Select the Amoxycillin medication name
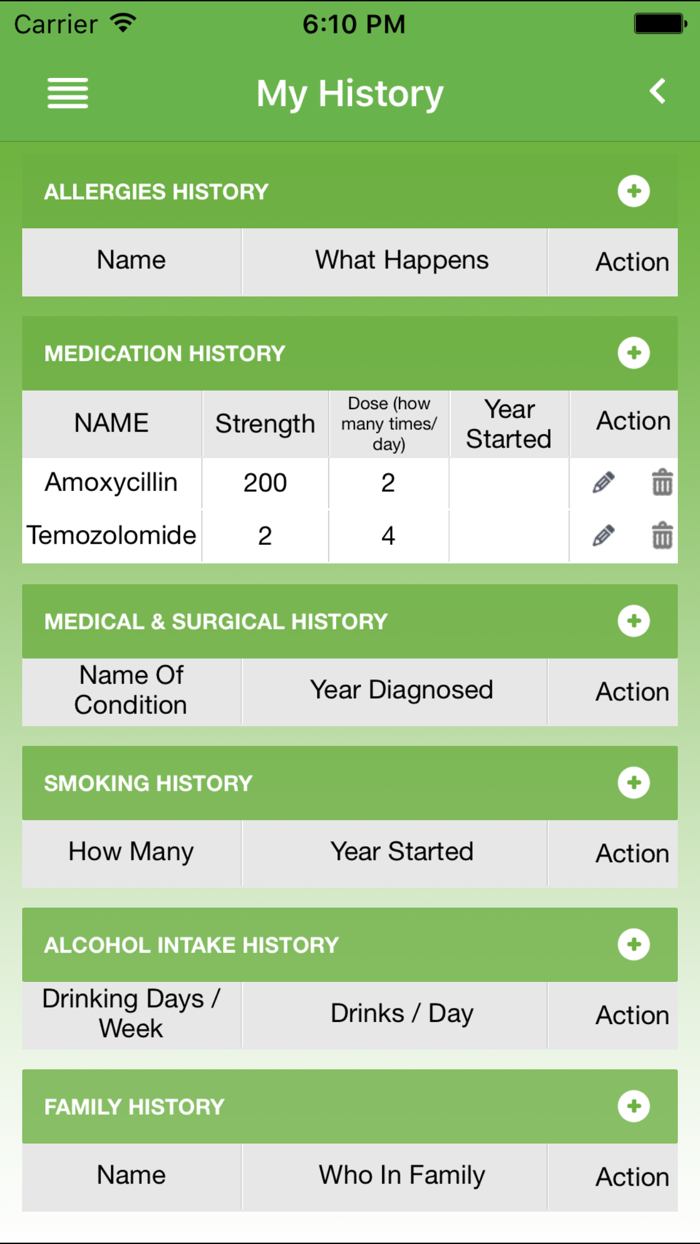 [111, 482]
